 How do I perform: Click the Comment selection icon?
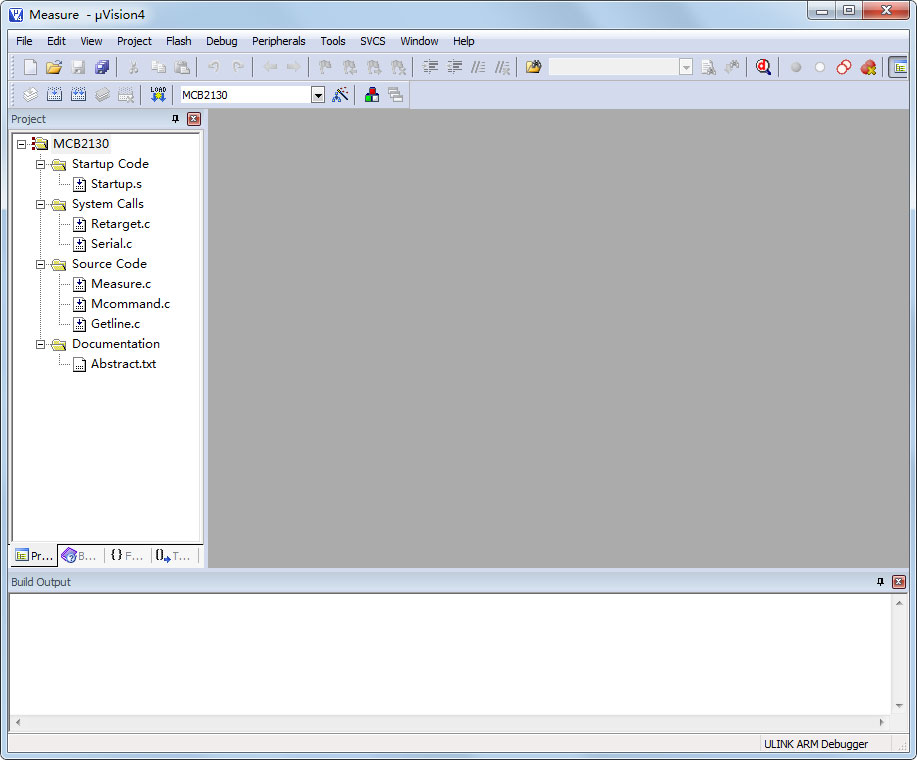(478, 67)
